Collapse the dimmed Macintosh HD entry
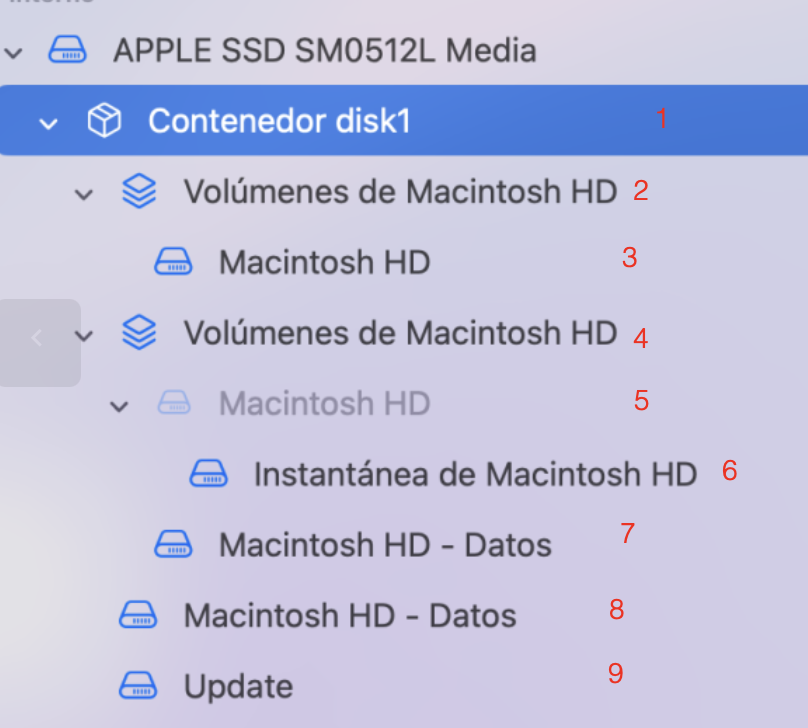The image size is (808, 728). pyautogui.click(x=120, y=406)
